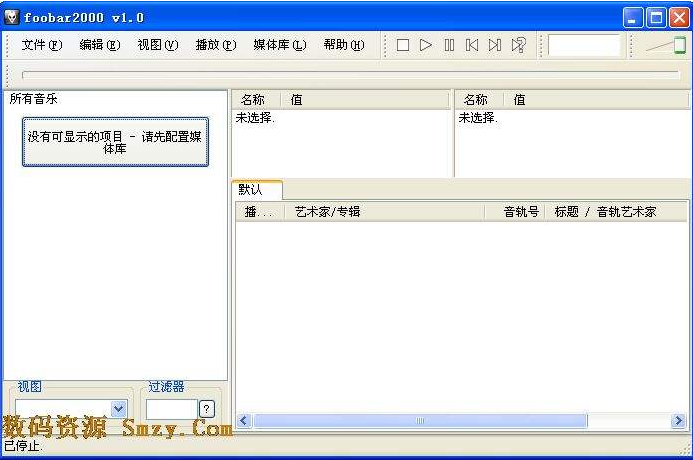Open the 编辑(E) menu
Viewport: 693px width, 460px height.
[x=100, y=45]
